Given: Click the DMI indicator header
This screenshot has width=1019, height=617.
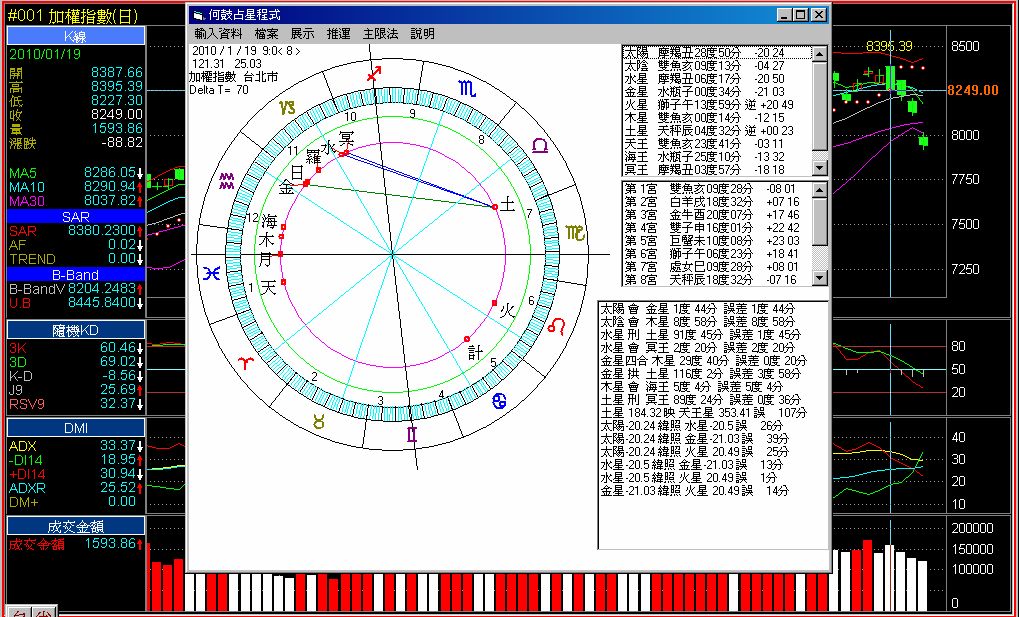Looking at the screenshot, I should [76, 427].
